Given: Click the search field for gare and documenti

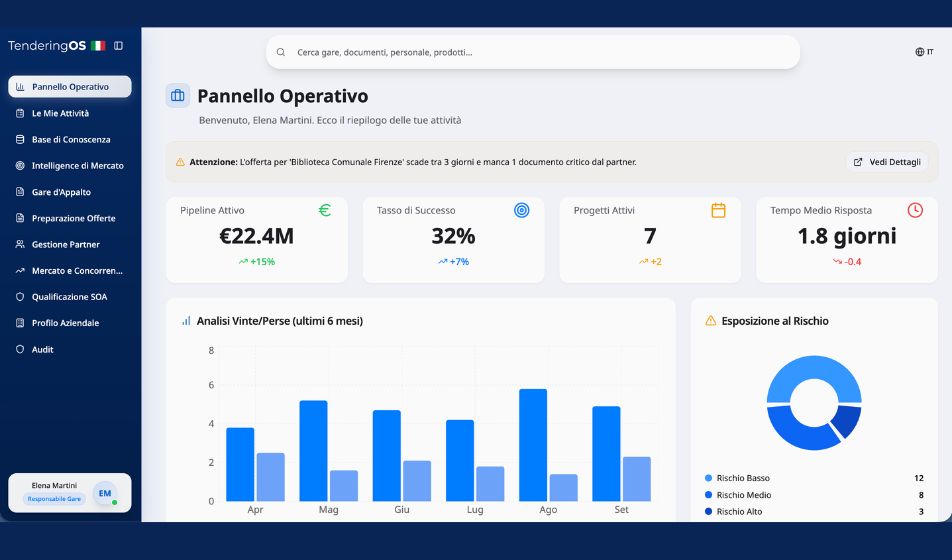Looking at the screenshot, I should point(532,52).
